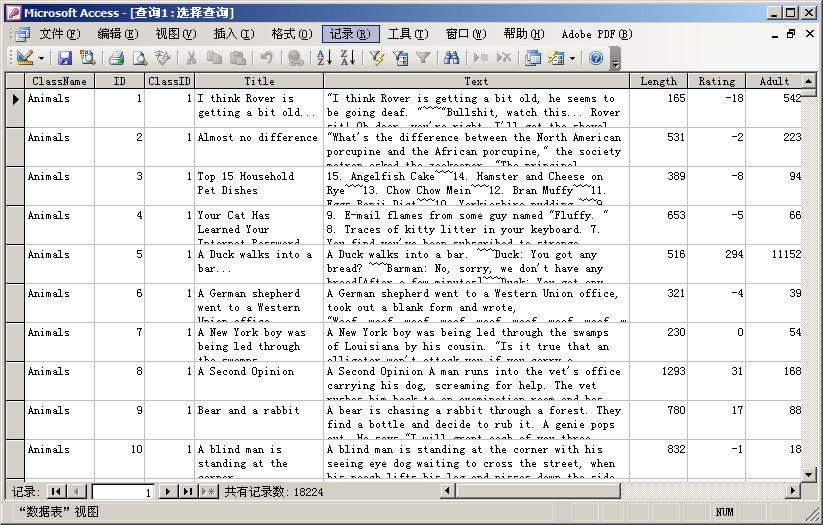Screen dimensions: 823x525
Task: Open the 编辑(E) menu
Action: [118, 34]
